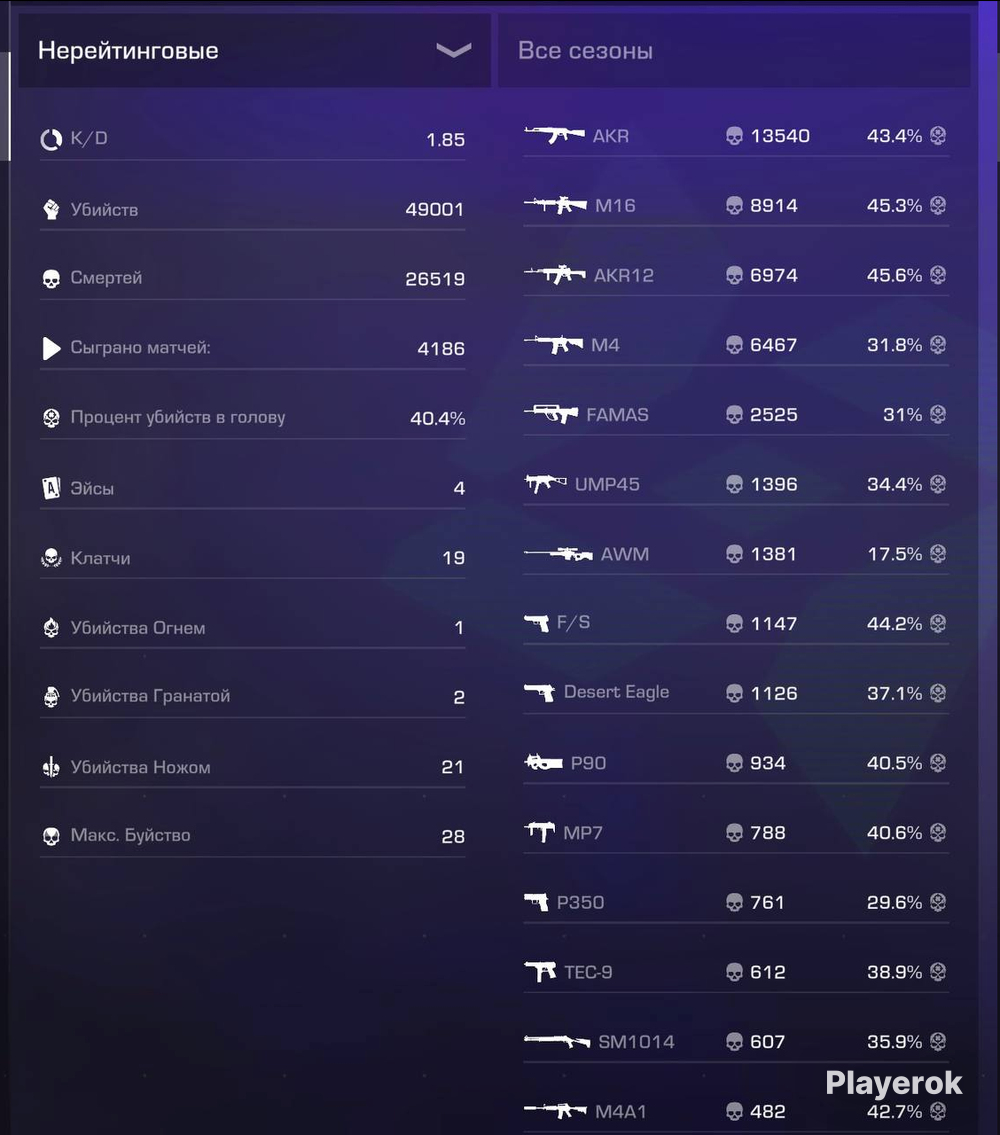Select the FAMAS weapon row
Image resolution: width=1000 pixels, height=1135 pixels.
click(x=736, y=414)
